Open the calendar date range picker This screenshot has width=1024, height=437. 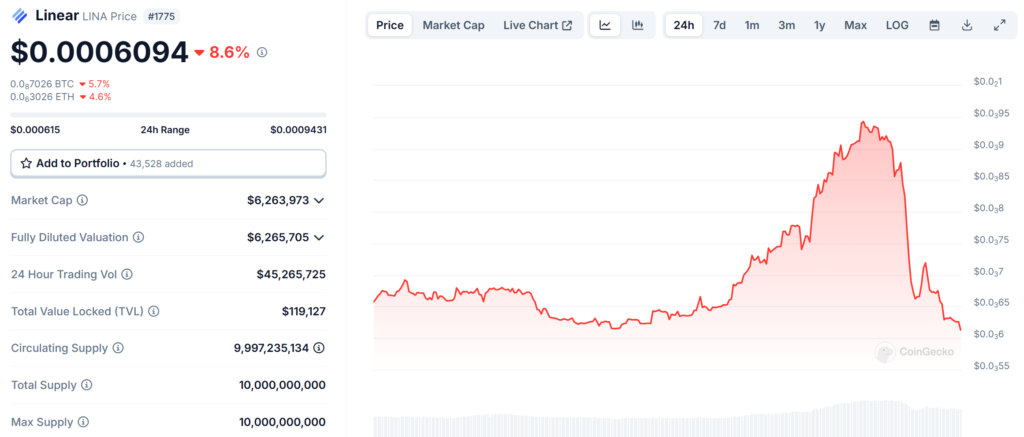(934, 25)
